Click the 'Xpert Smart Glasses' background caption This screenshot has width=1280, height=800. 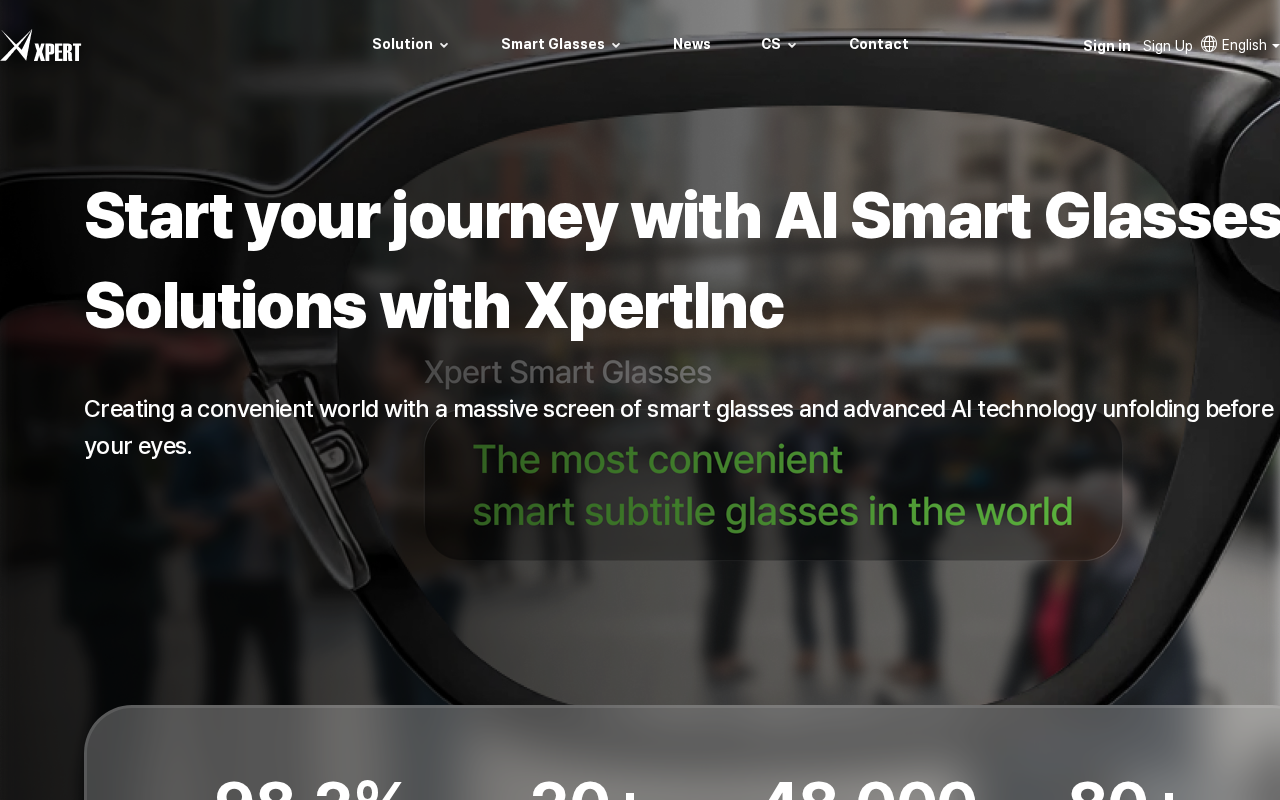[x=568, y=372]
